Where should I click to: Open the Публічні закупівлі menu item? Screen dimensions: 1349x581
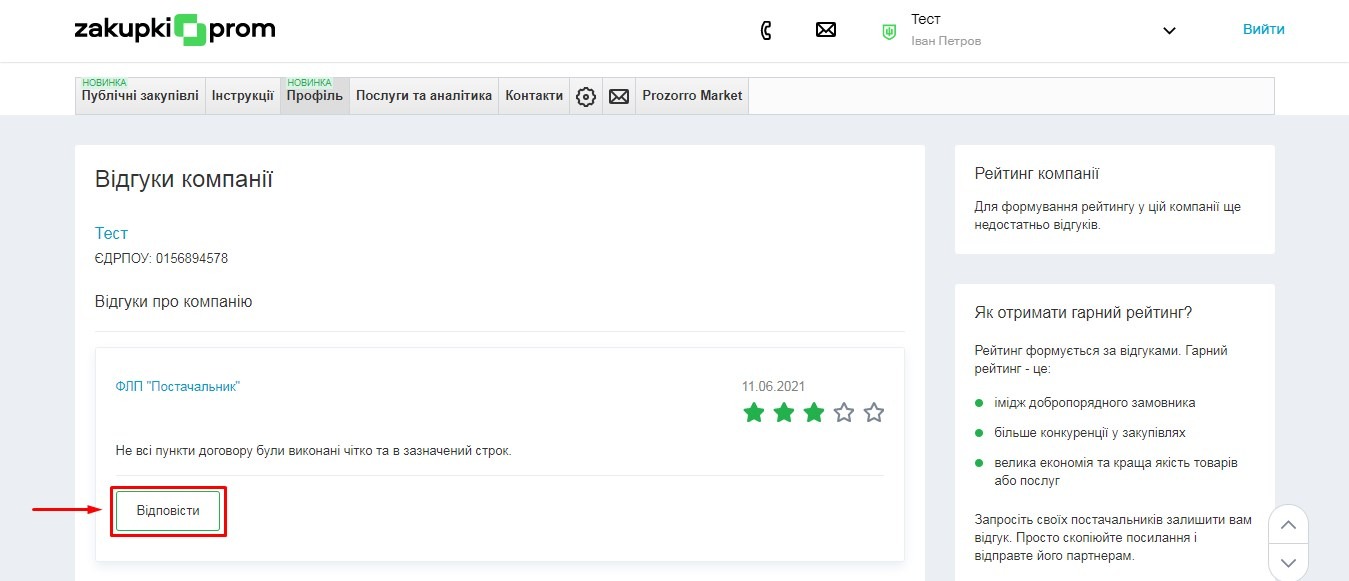tap(140, 96)
